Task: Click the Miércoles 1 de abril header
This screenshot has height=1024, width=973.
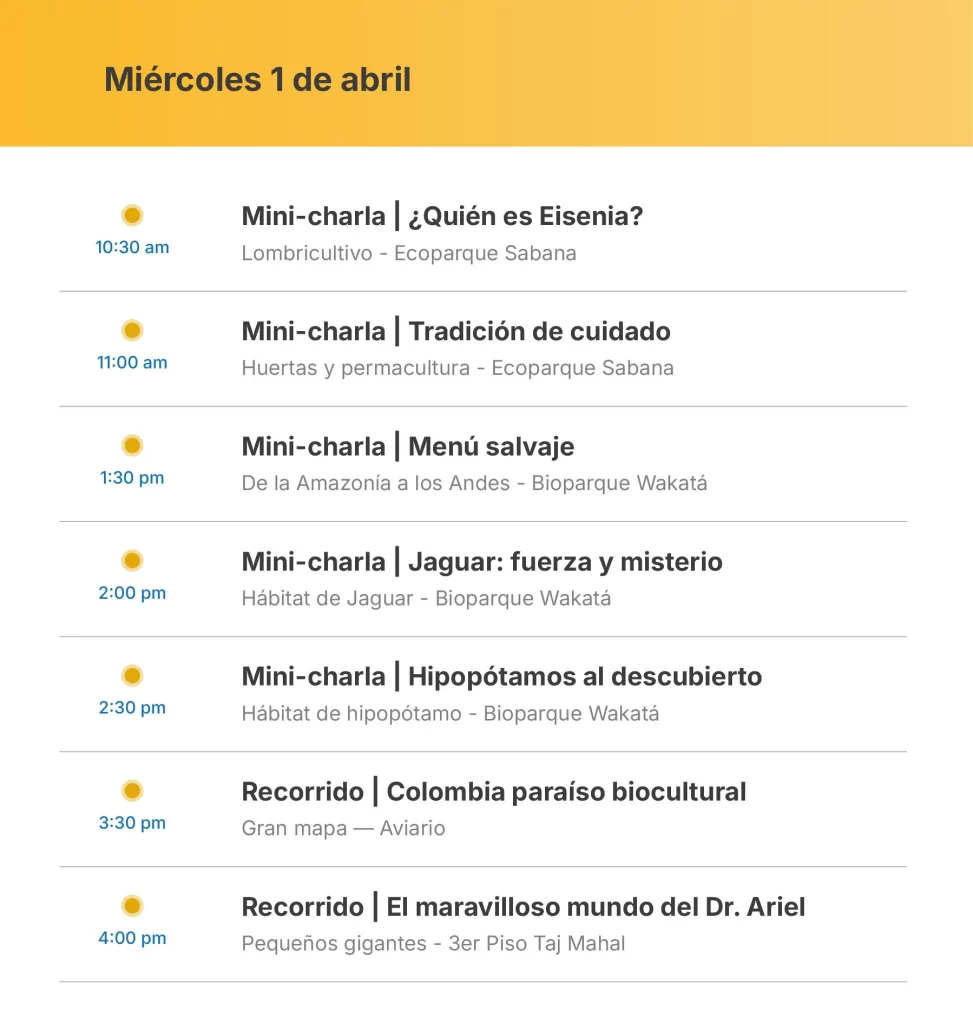Action: (x=258, y=79)
